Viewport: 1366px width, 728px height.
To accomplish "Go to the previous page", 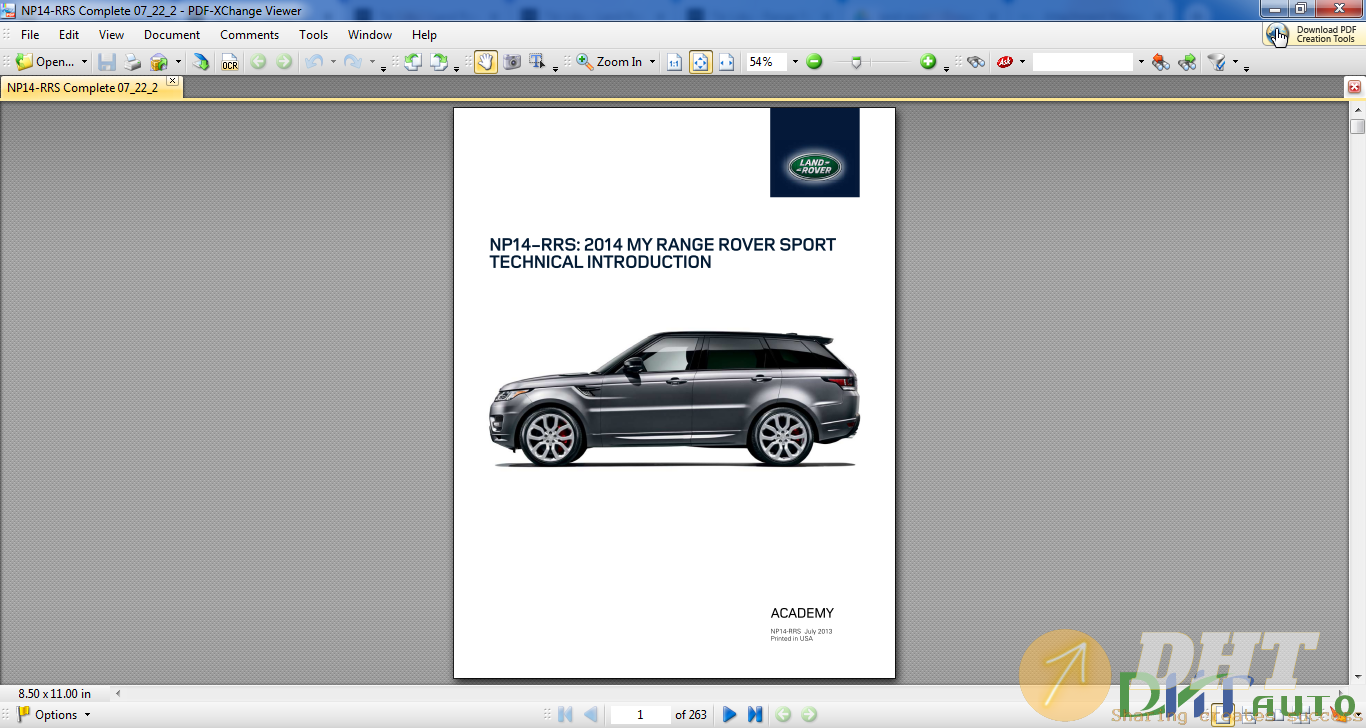I will point(590,714).
